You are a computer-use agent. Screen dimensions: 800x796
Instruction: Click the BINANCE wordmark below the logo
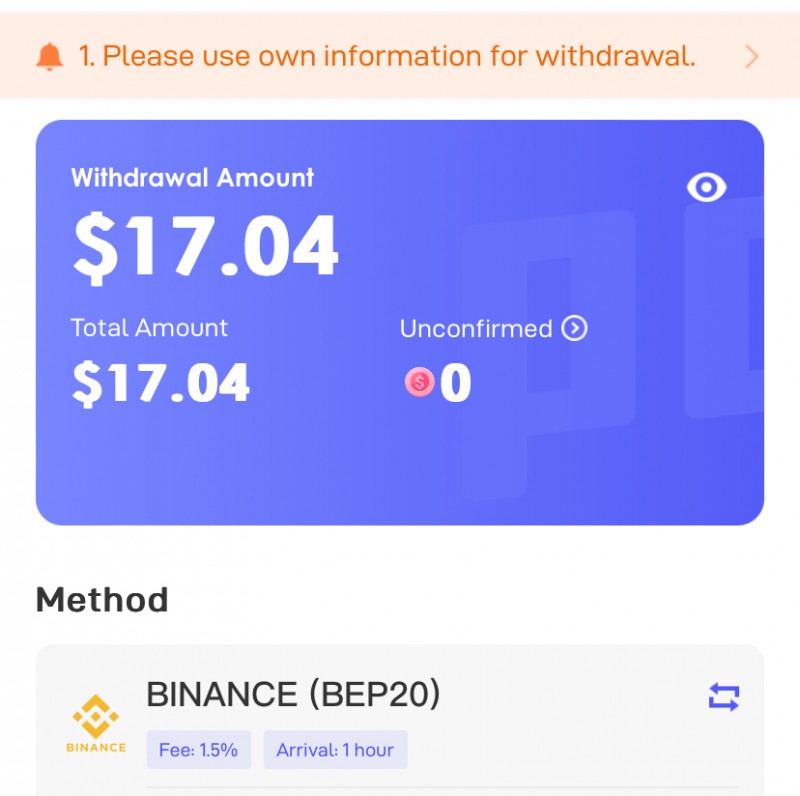(x=96, y=748)
